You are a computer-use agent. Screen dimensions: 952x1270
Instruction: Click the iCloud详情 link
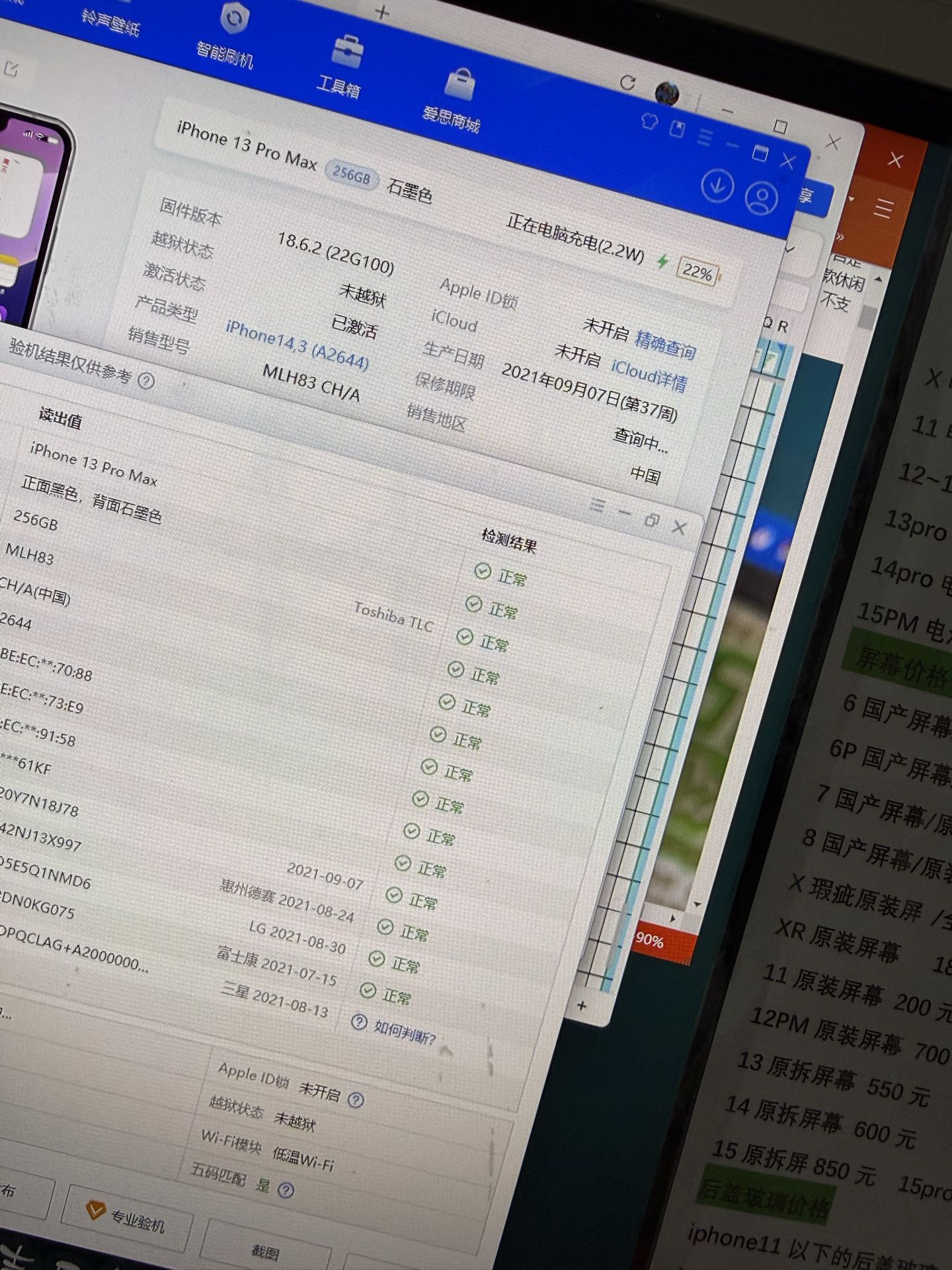[x=649, y=375]
